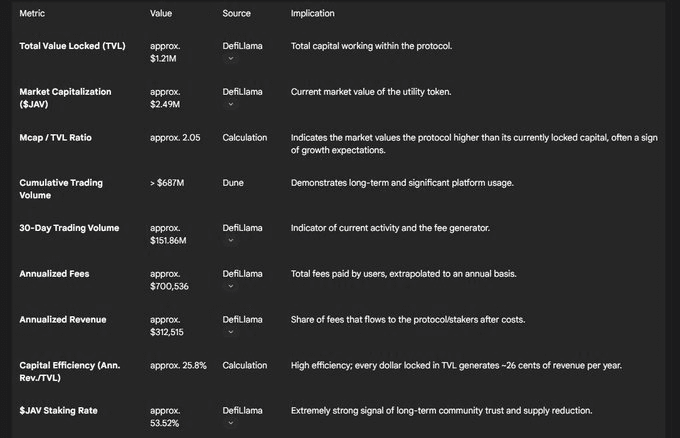Expand the source chevron in the Annualized Fees row
The image size is (680, 438).
pyautogui.click(x=231, y=286)
